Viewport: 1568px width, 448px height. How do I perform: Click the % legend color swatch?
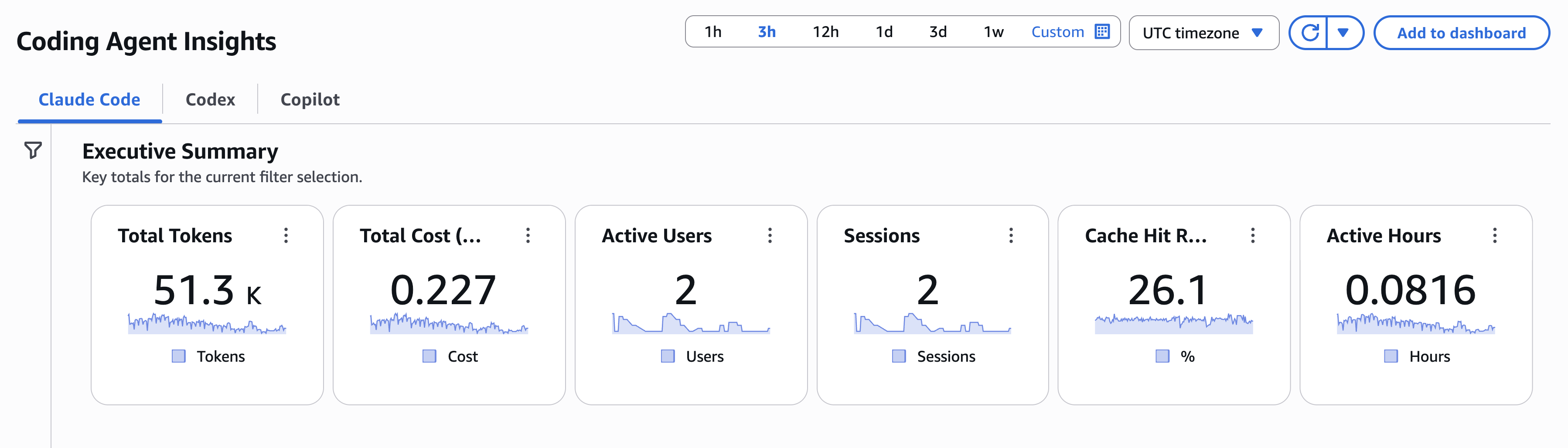[x=1162, y=356]
